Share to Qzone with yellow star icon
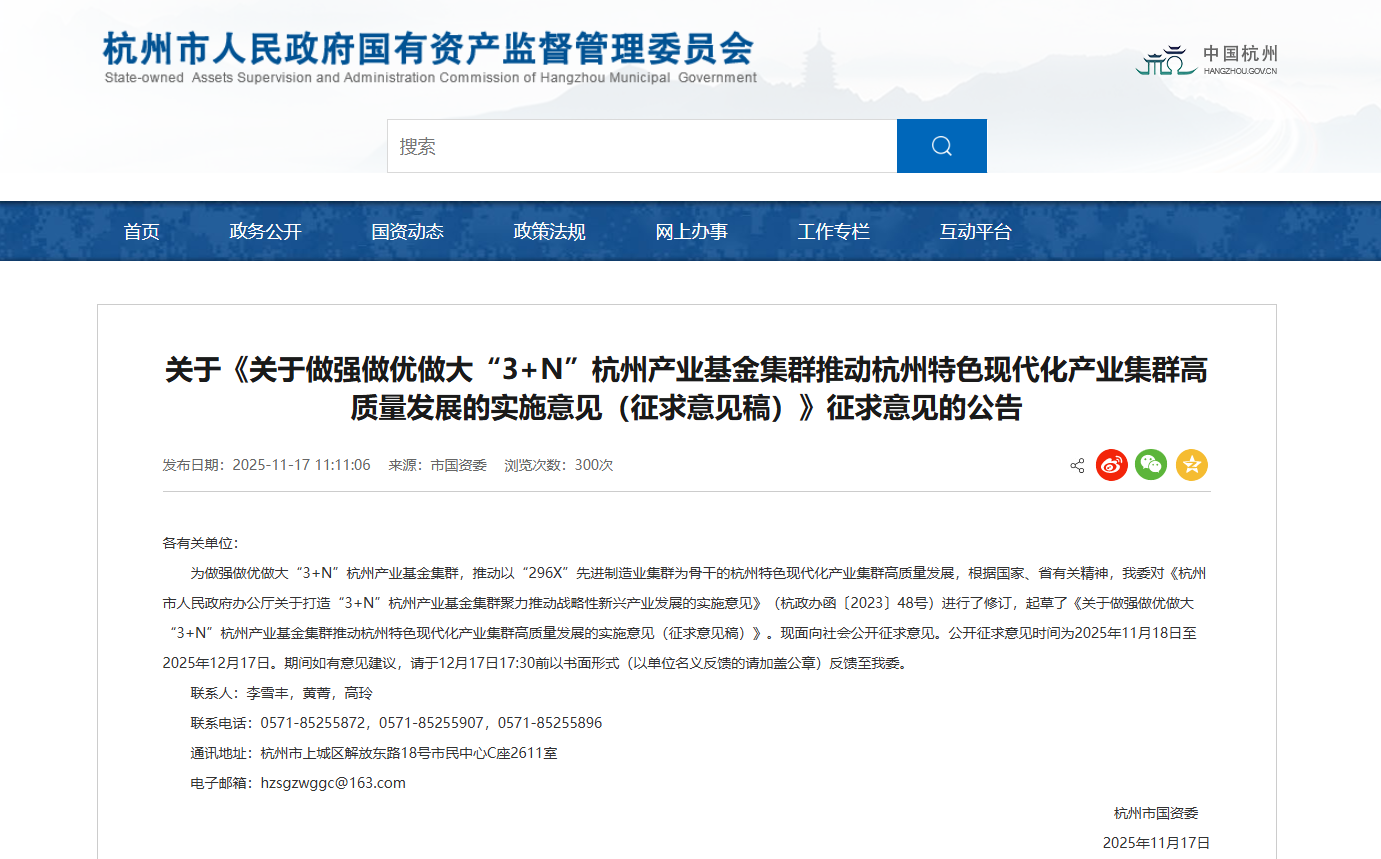The image size is (1381, 859). tap(1191, 465)
